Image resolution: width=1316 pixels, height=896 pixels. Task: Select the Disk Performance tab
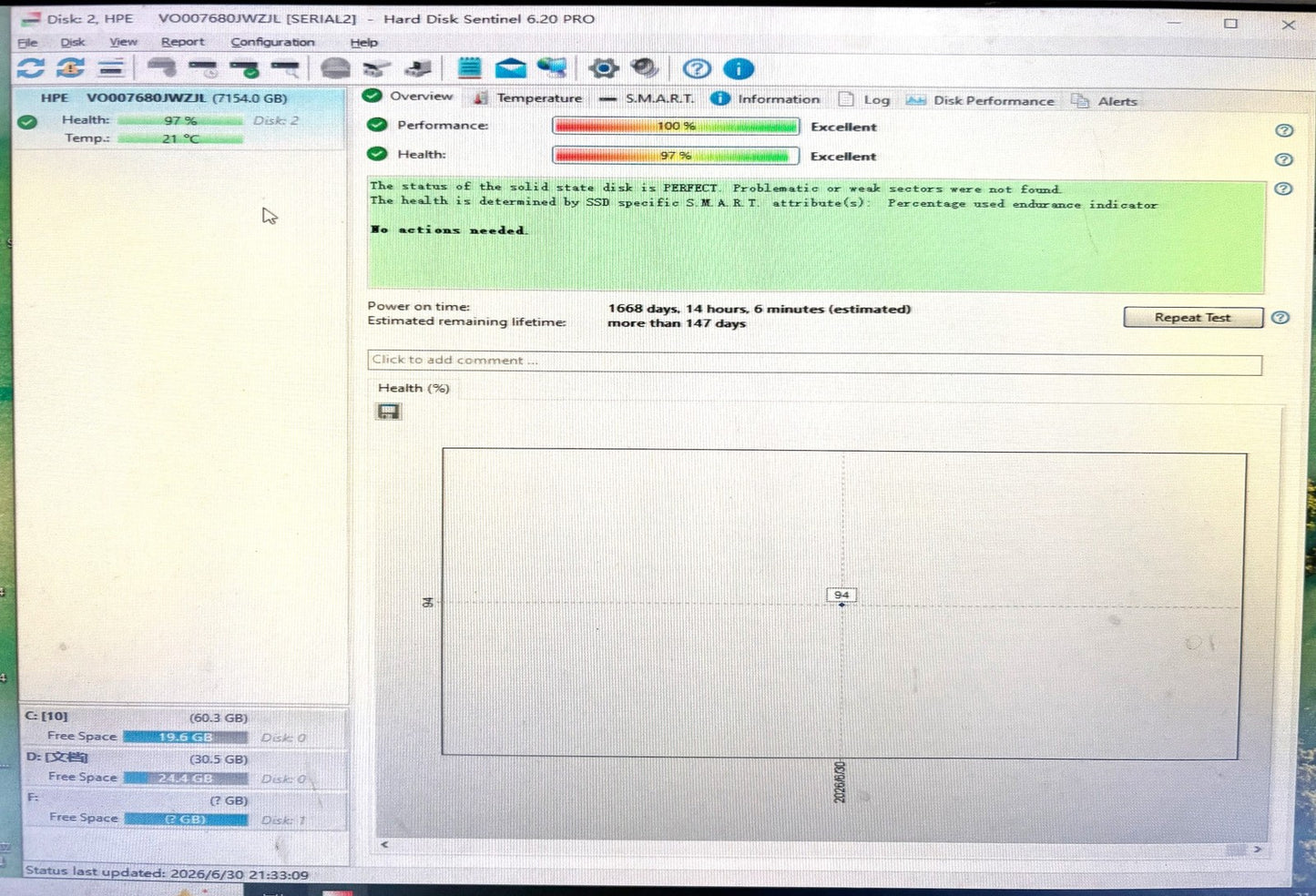pyautogui.click(x=980, y=100)
